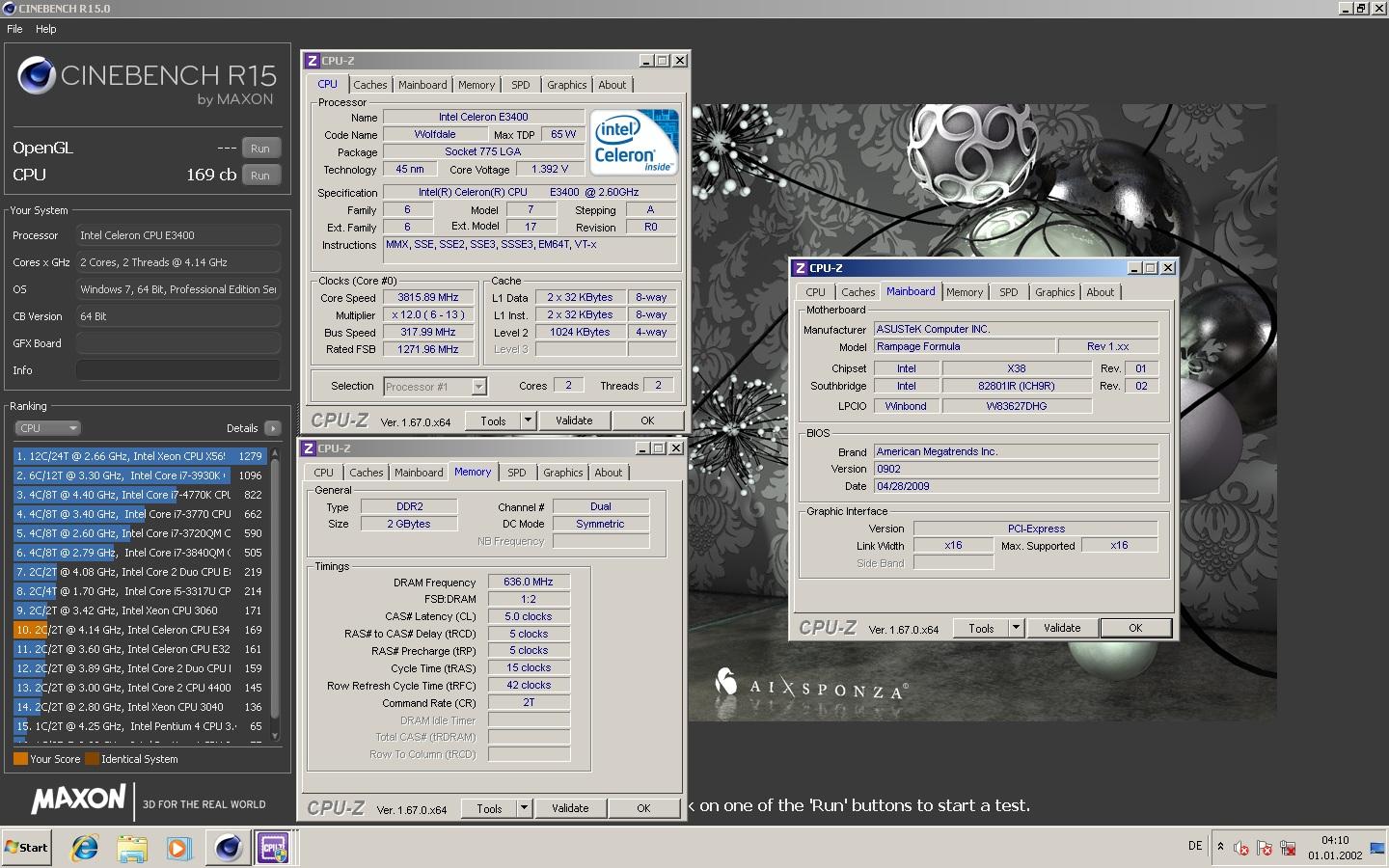Click the network tray icon

click(x=1288, y=848)
